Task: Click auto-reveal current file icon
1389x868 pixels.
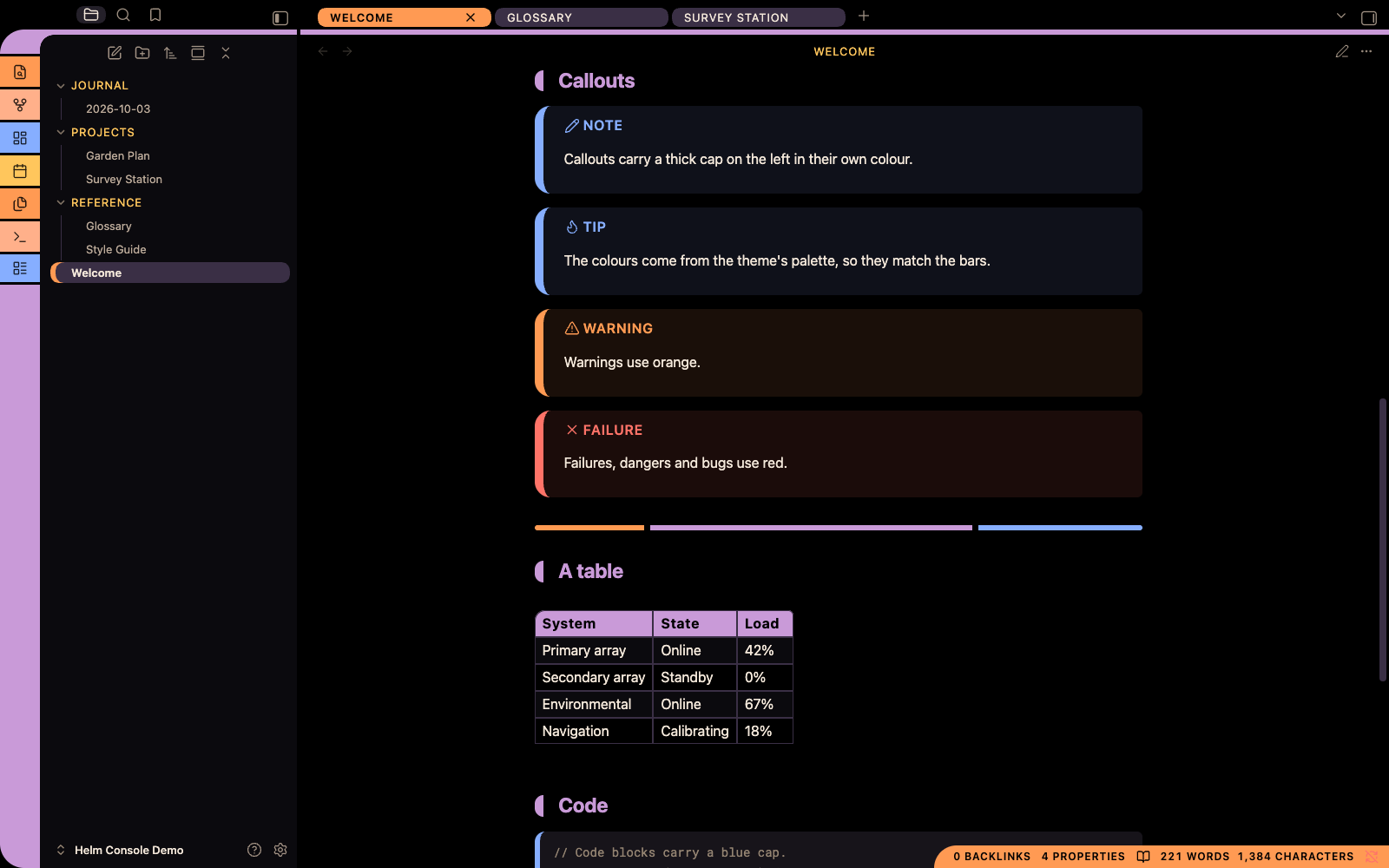Action: click(x=198, y=53)
